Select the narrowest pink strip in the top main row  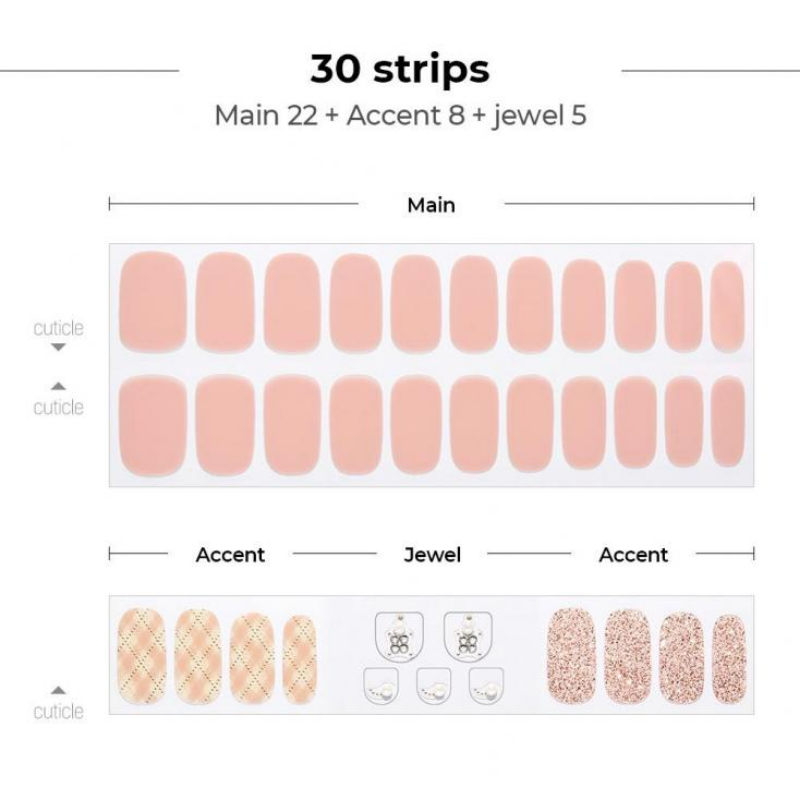pos(727,306)
